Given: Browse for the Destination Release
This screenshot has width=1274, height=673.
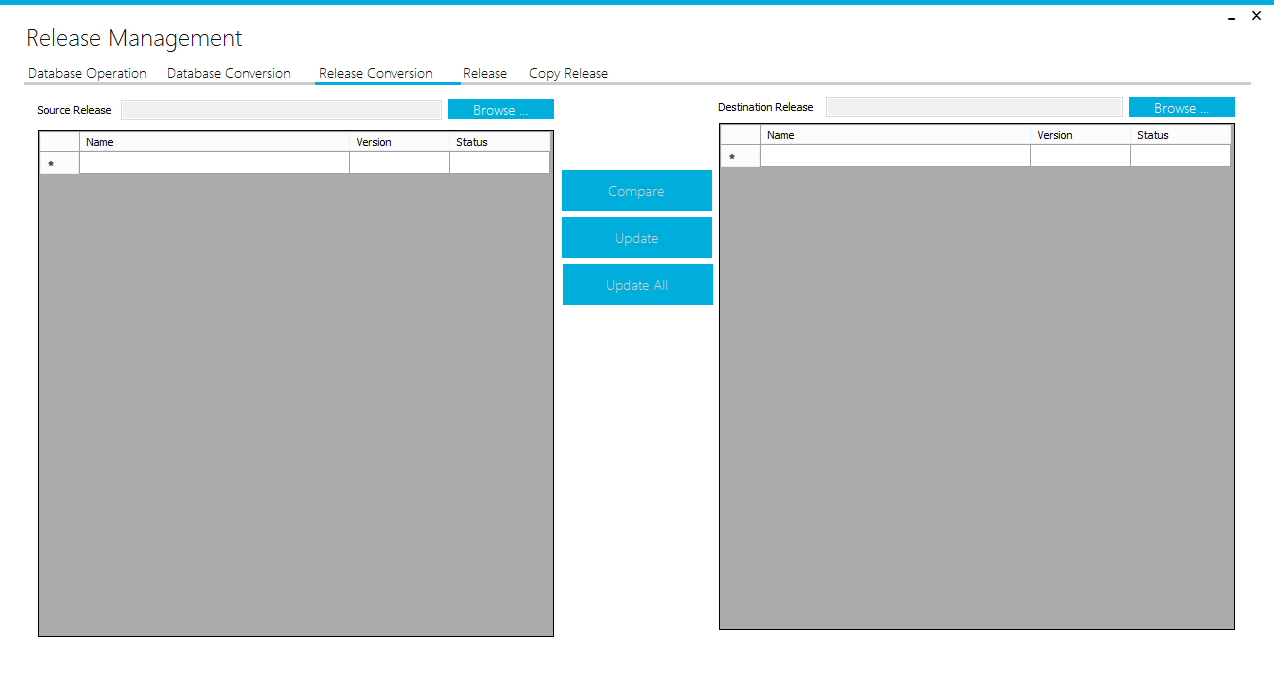Looking at the screenshot, I should pos(1181,108).
